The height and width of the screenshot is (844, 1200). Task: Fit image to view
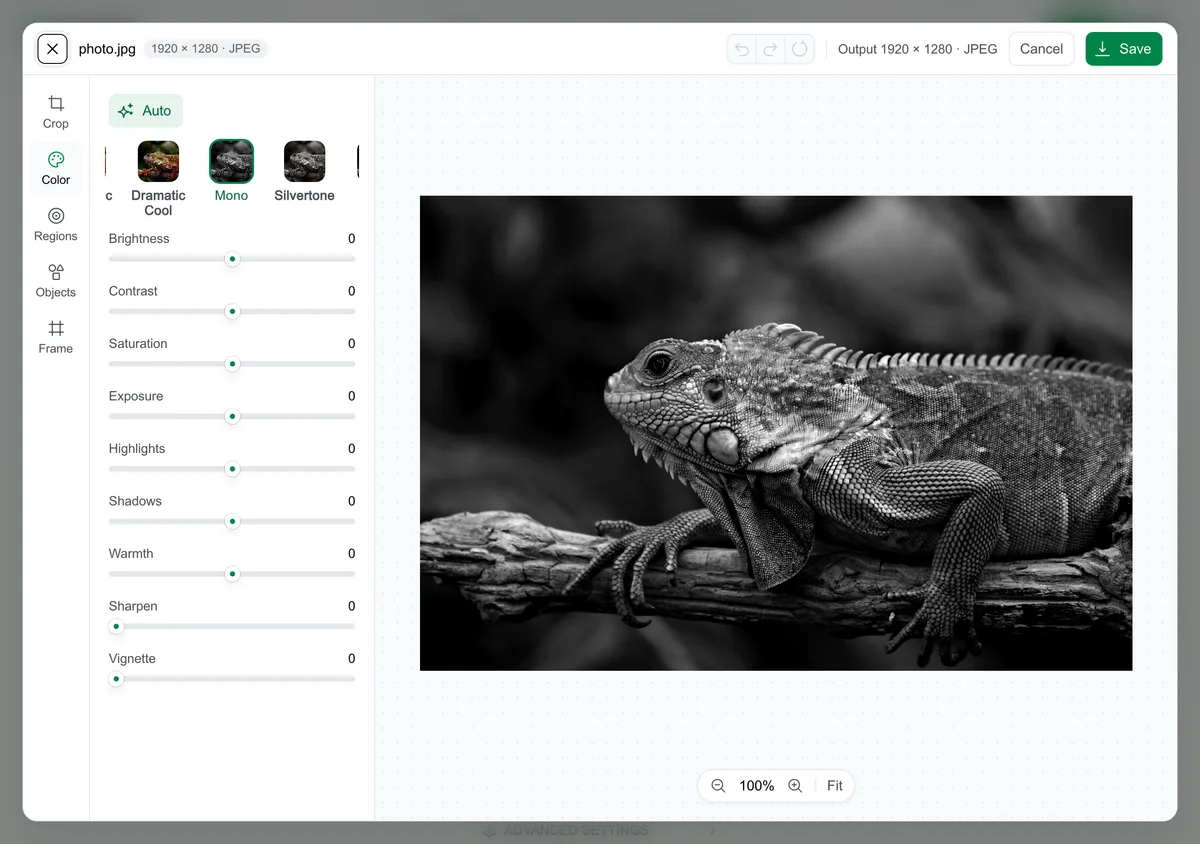pos(835,786)
